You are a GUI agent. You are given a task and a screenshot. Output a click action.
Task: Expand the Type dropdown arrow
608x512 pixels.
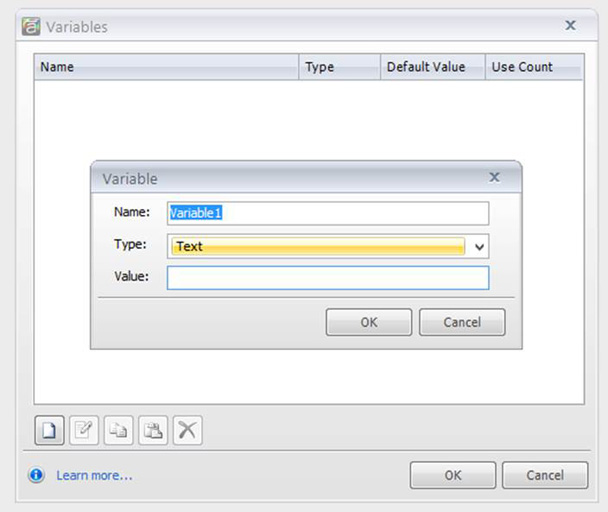coord(479,246)
